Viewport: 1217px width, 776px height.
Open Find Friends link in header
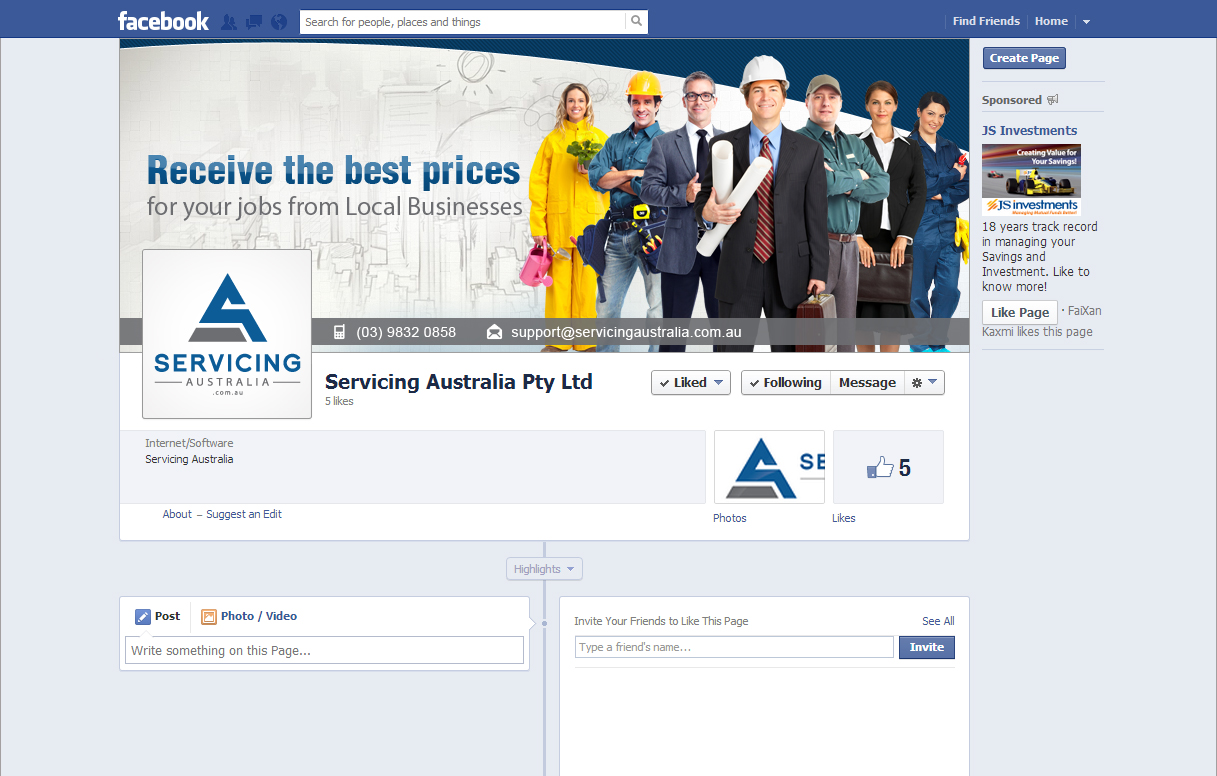click(x=986, y=21)
